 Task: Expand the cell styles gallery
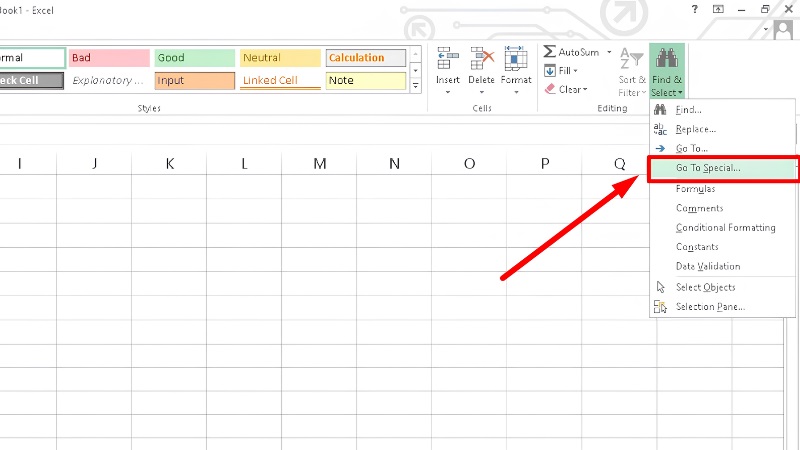(415, 86)
